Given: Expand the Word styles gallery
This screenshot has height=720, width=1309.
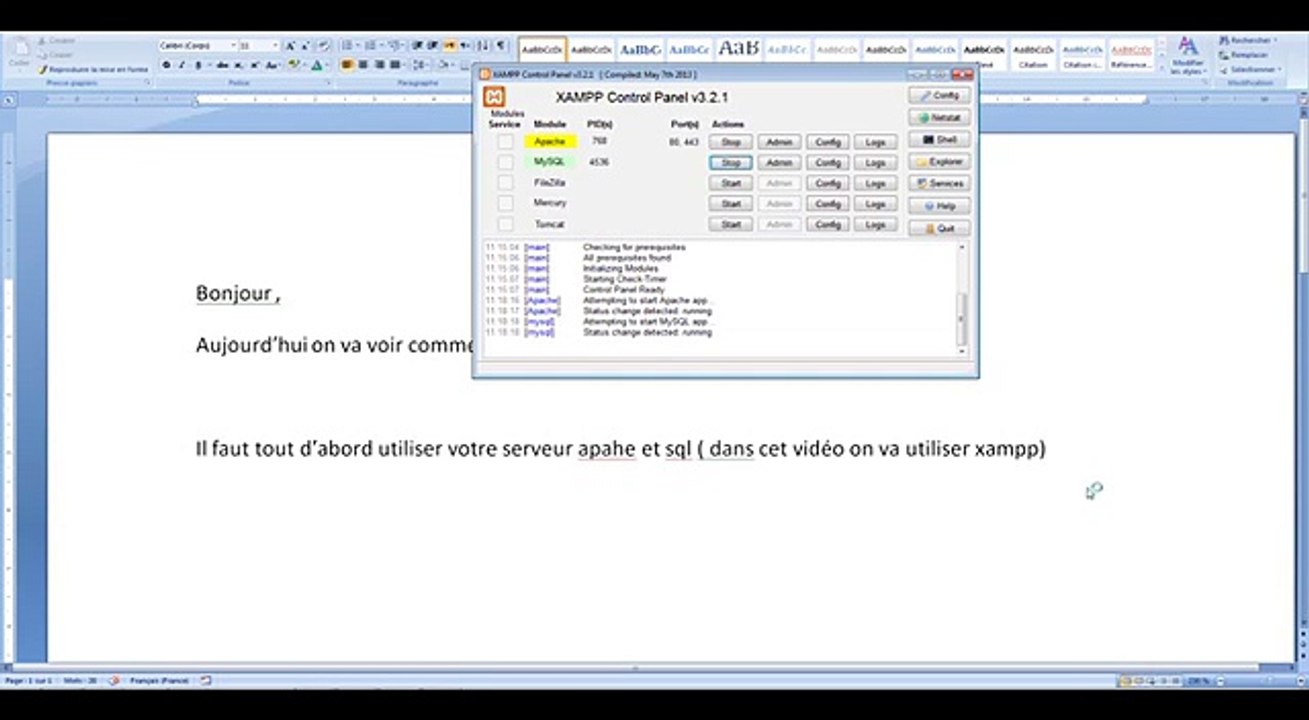Looking at the screenshot, I should 1161,70.
